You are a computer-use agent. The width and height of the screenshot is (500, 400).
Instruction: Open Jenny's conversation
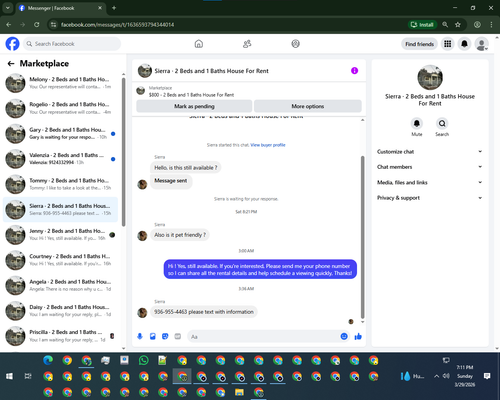point(61,235)
